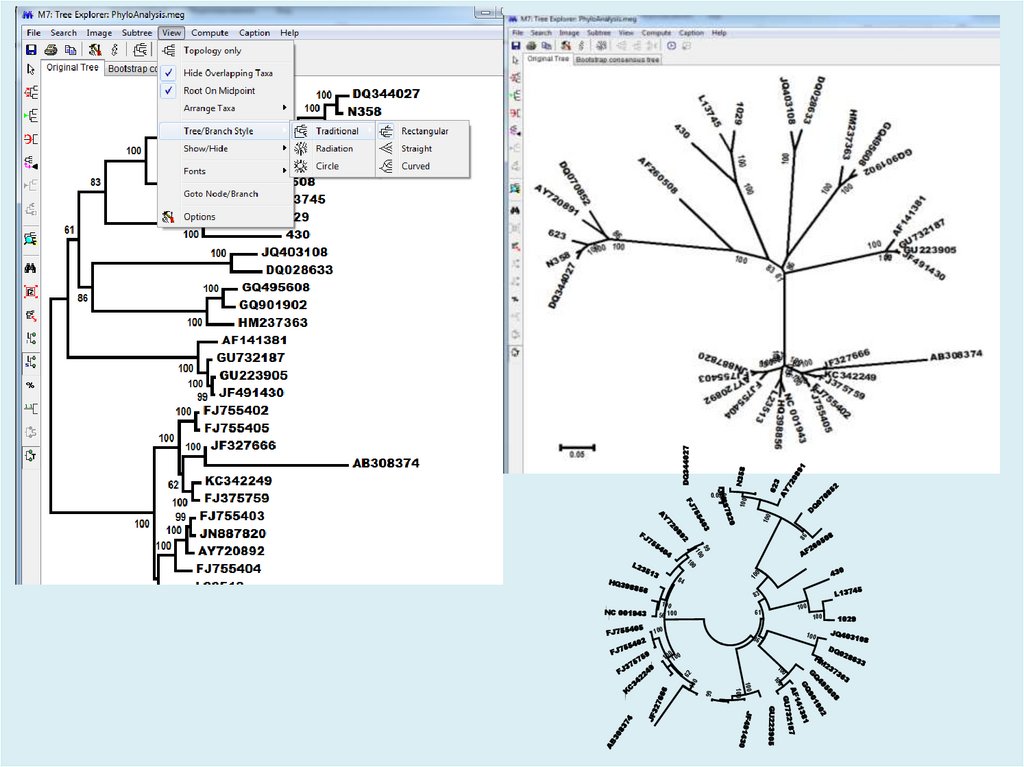Viewport: 1024px width, 767px height.
Task: Click the Copy icon in right window toolbar
Action: (x=548, y=46)
